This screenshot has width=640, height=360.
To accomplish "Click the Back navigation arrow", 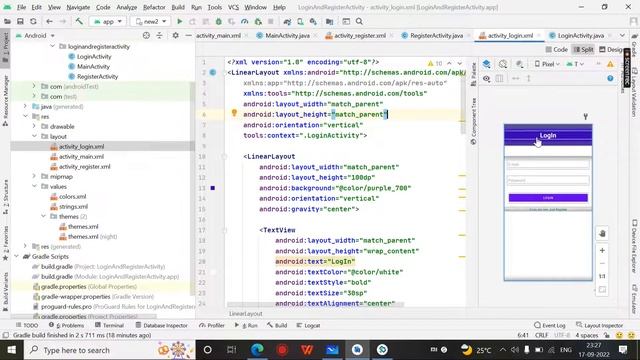I will point(49,21).
